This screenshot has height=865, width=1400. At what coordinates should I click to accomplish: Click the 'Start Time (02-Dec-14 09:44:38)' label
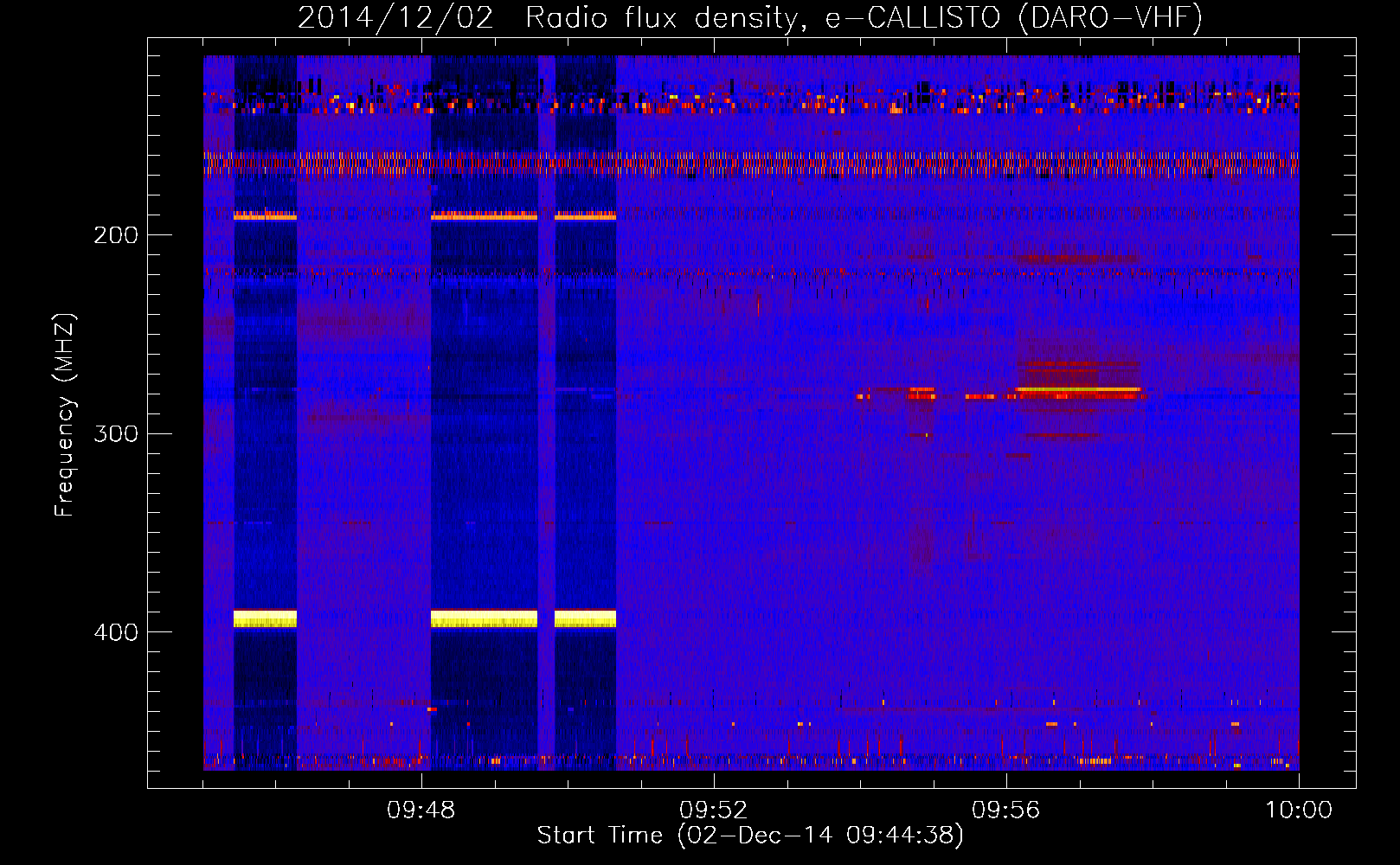pyautogui.click(x=750, y=836)
